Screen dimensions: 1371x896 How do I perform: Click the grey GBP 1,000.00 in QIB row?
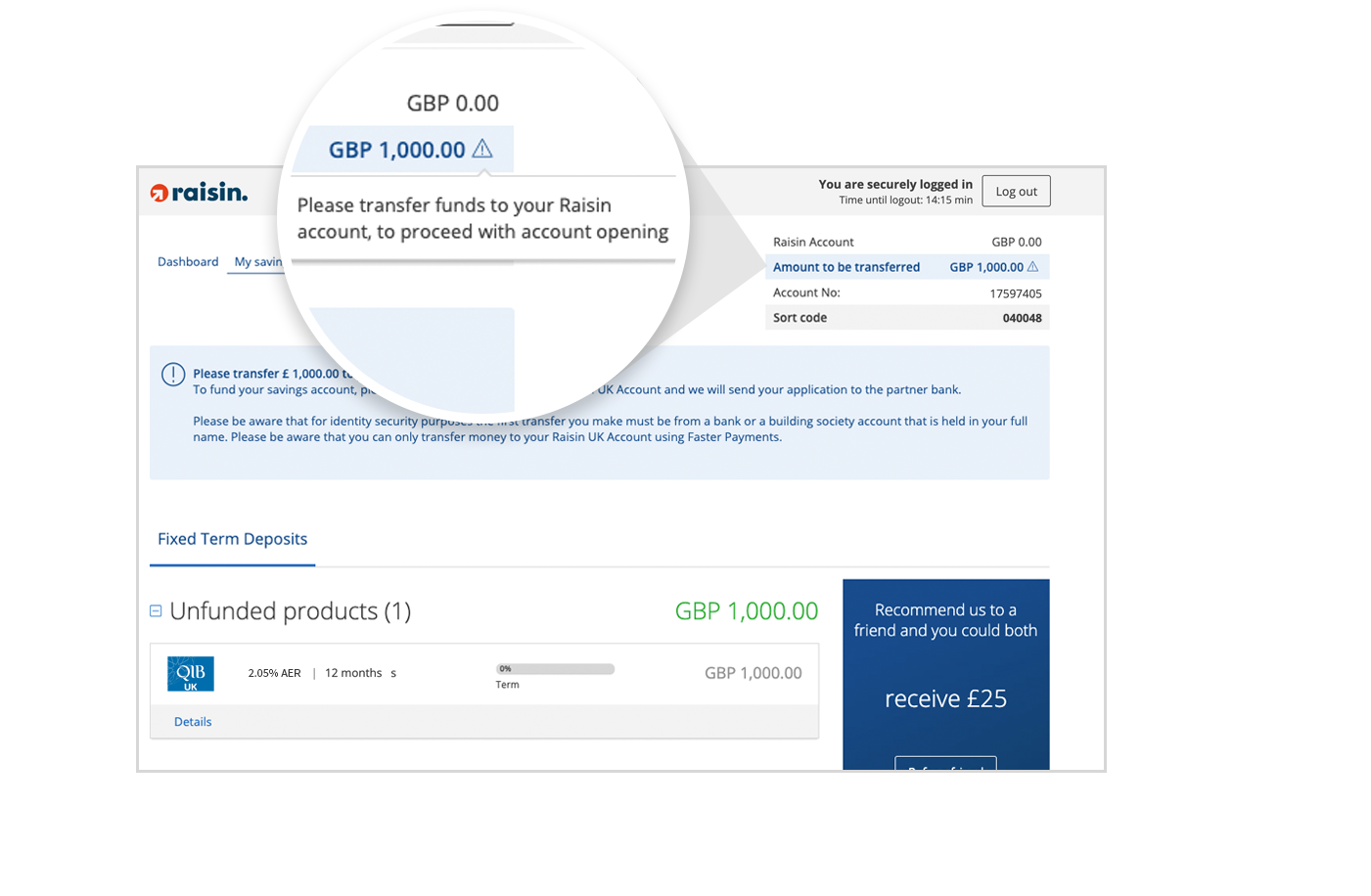point(754,673)
